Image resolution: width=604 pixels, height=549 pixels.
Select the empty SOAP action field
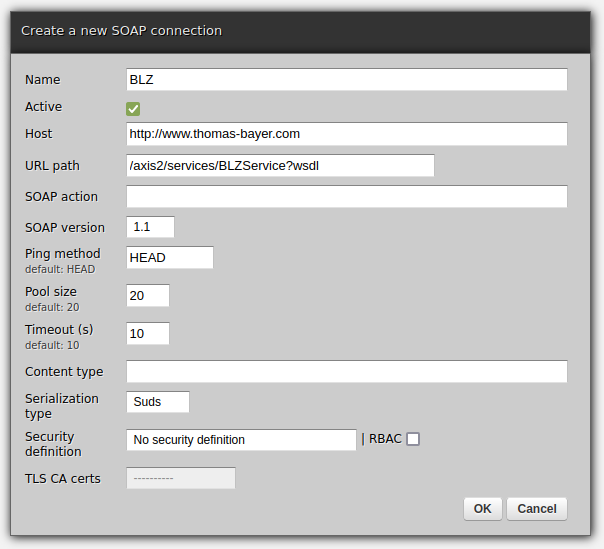tap(346, 197)
